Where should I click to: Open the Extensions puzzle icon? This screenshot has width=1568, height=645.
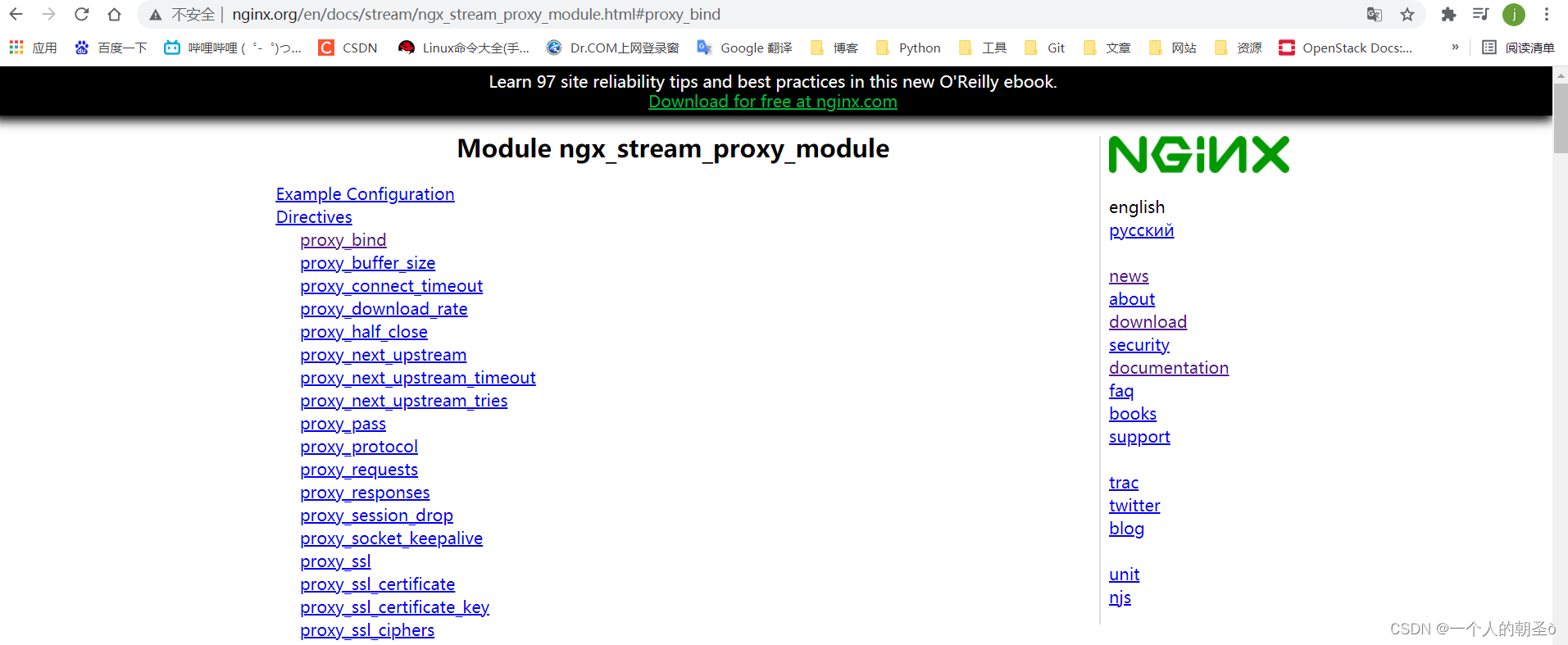pyautogui.click(x=1448, y=14)
